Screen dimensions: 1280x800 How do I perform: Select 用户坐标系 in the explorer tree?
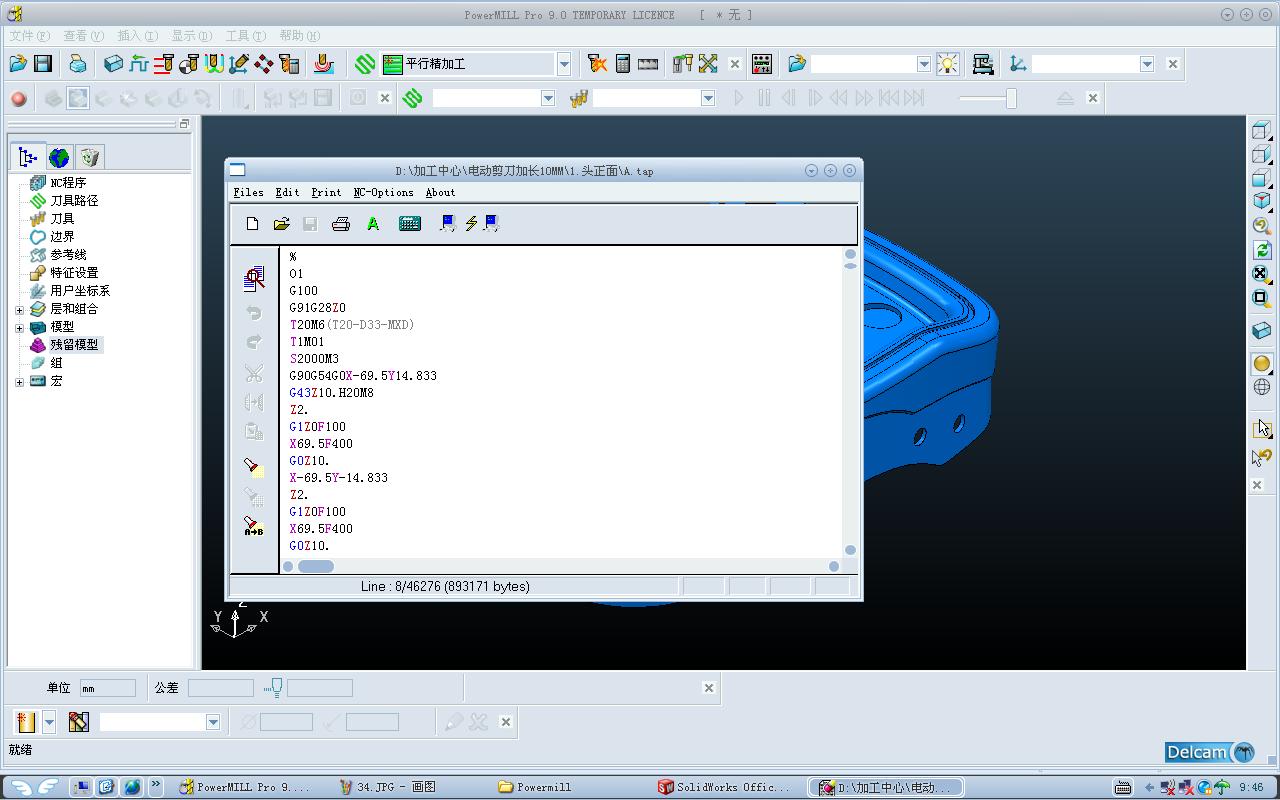[x=80, y=291]
